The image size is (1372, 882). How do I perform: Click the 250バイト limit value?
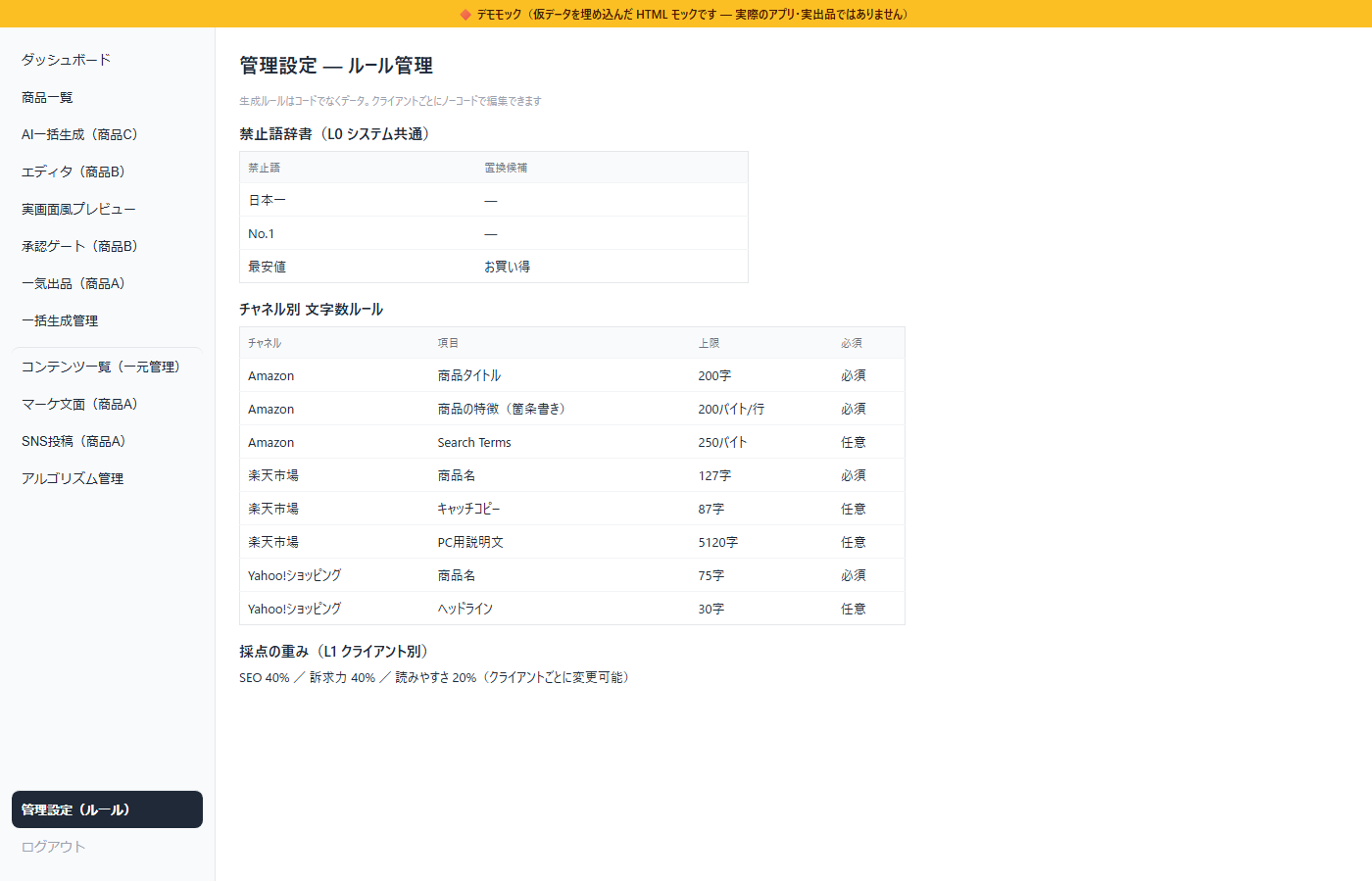(722, 442)
